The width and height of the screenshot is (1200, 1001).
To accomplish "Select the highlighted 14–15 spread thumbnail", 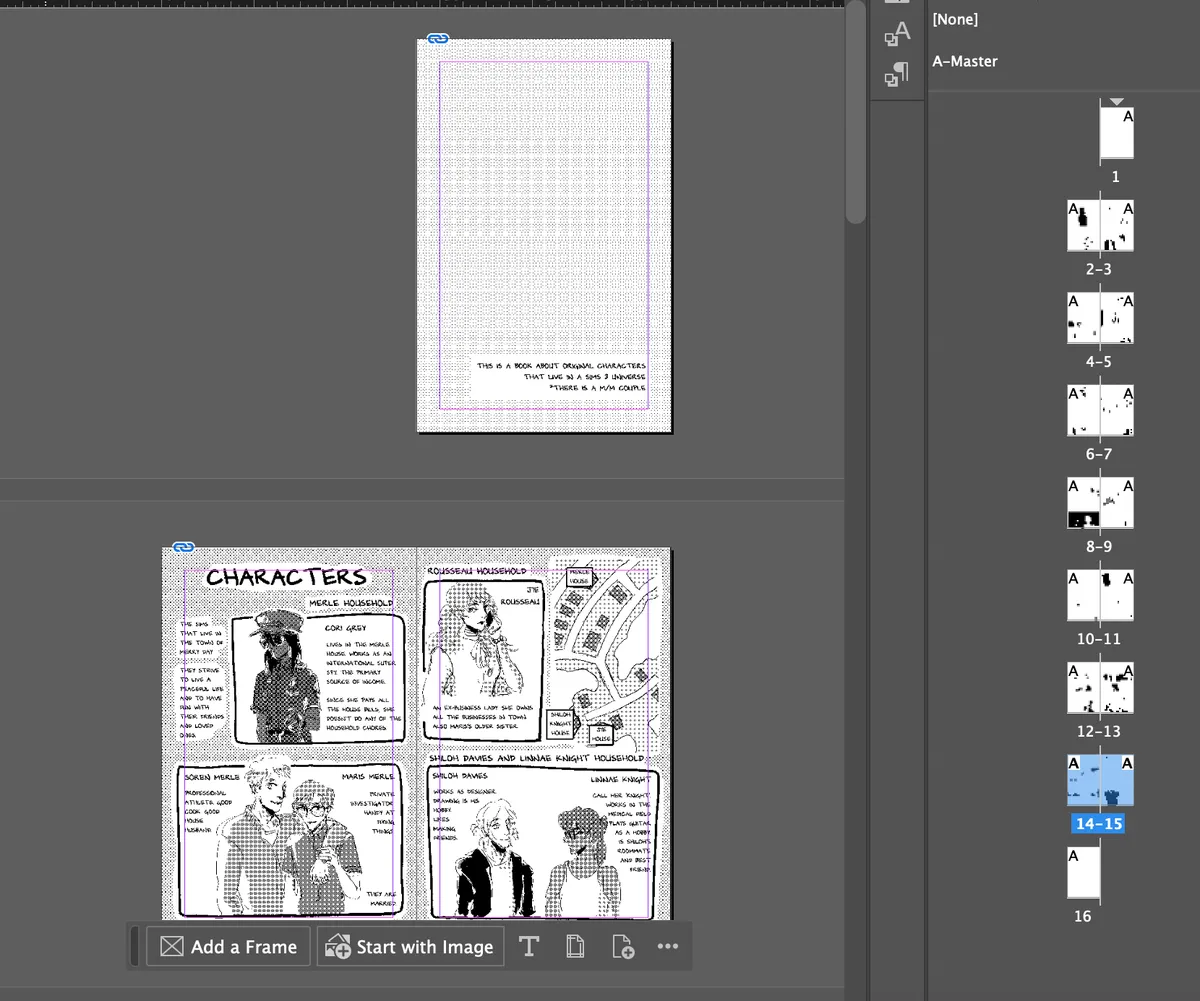I will click(x=1100, y=780).
